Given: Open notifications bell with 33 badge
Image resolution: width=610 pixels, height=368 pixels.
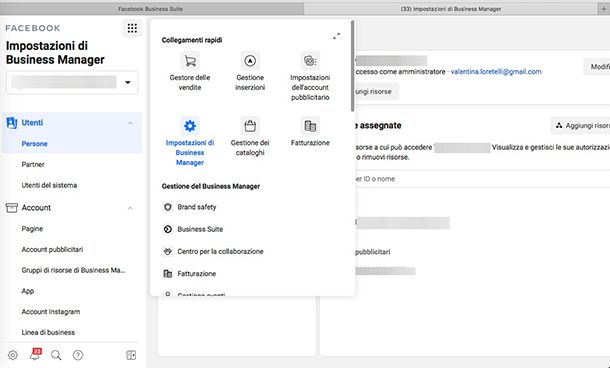Looking at the screenshot, I should 35,354.
